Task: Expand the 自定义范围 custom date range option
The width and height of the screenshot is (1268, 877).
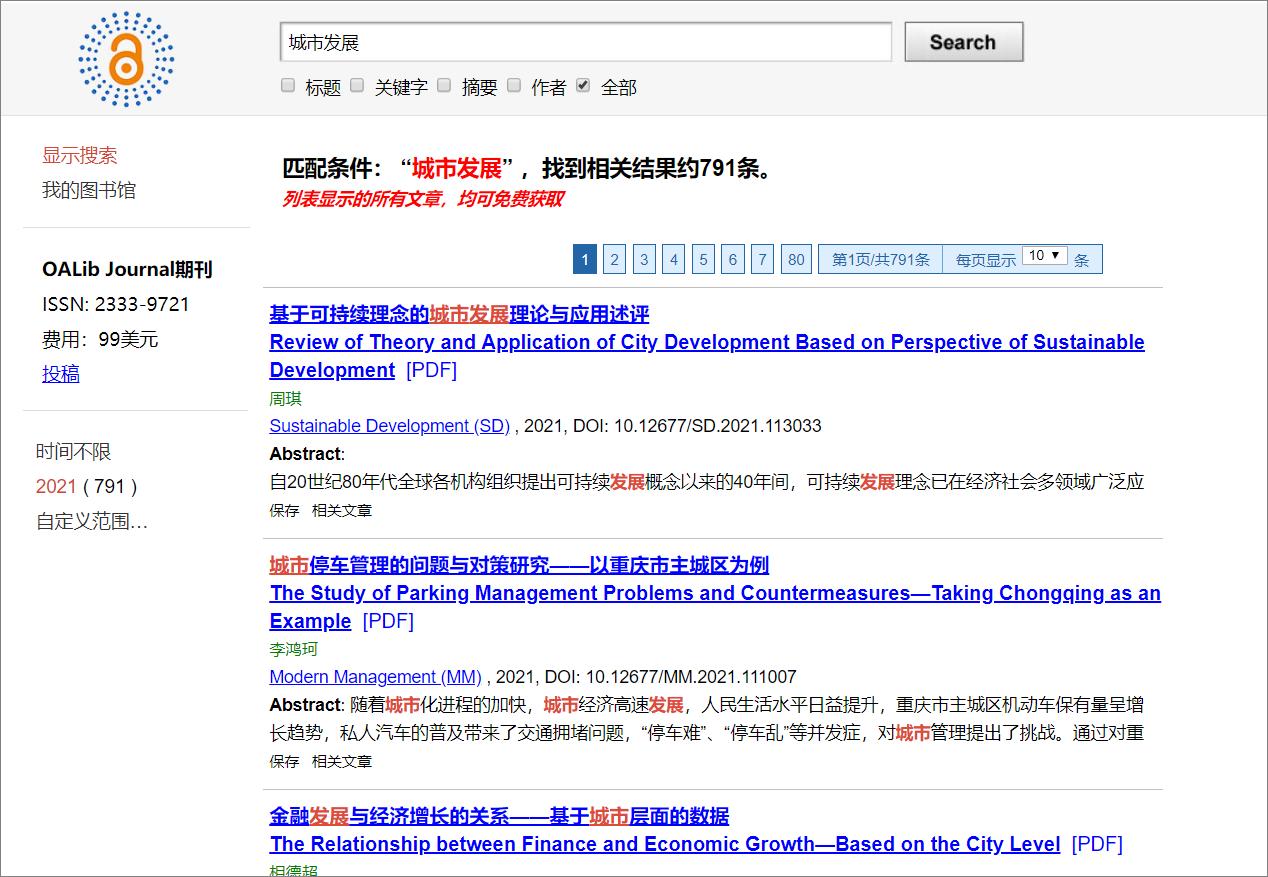Action: (x=92, y=520)
